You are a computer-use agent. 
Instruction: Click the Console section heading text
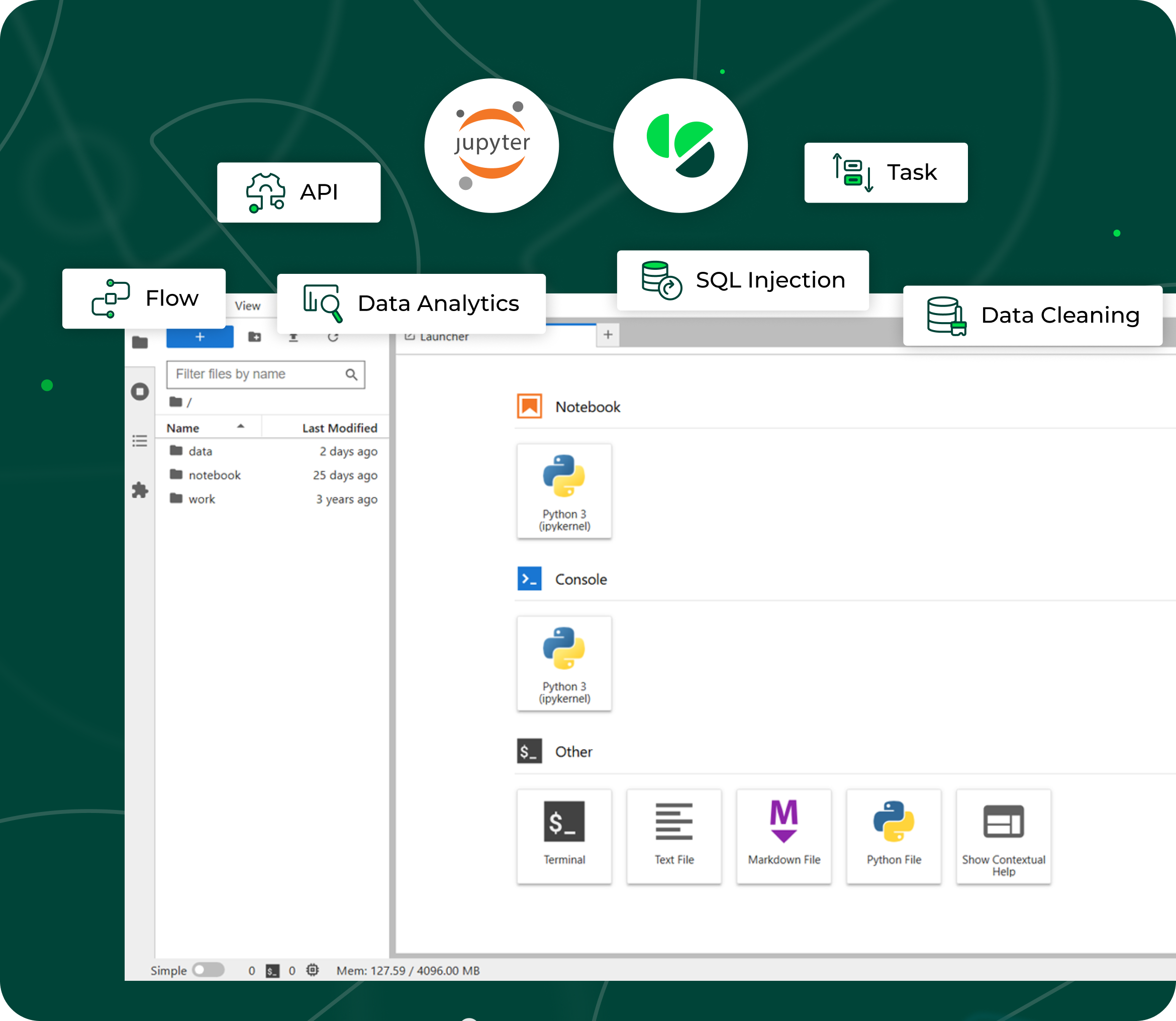pos(580,579)
